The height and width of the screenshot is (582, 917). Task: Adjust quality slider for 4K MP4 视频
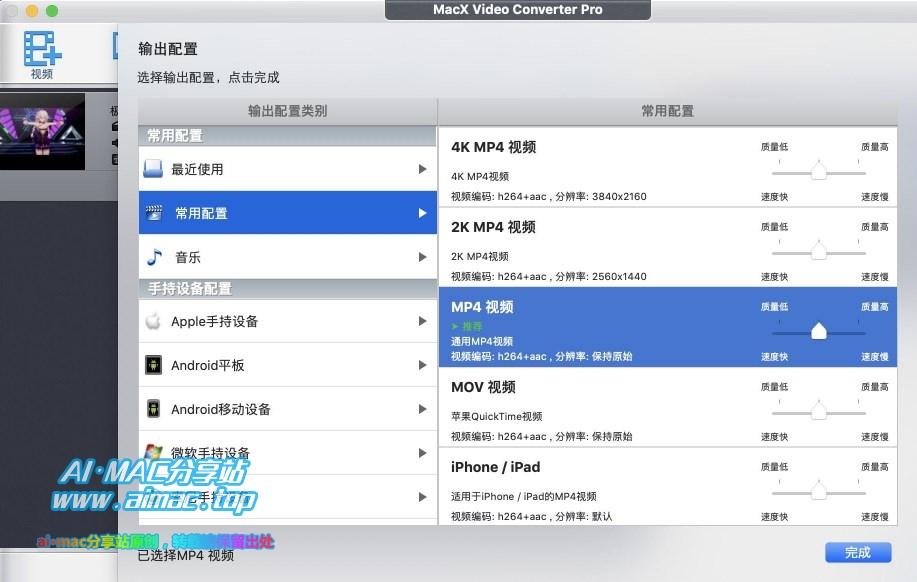pyautogui.click(x=819, y=171)
